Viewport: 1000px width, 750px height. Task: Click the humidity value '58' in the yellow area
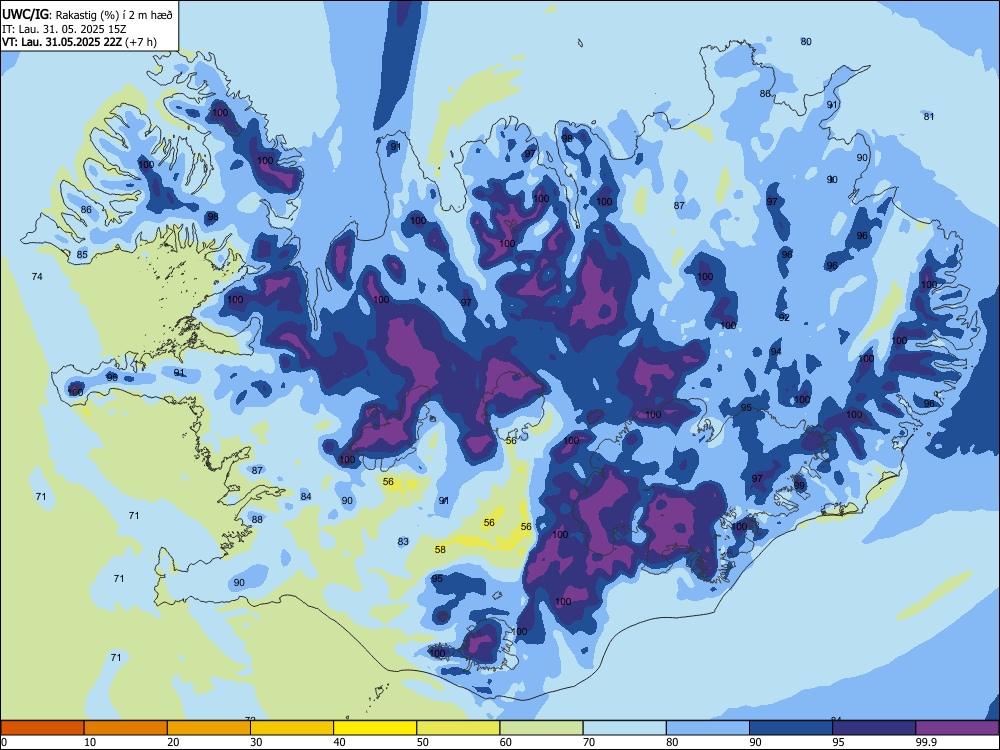(440, 549)
